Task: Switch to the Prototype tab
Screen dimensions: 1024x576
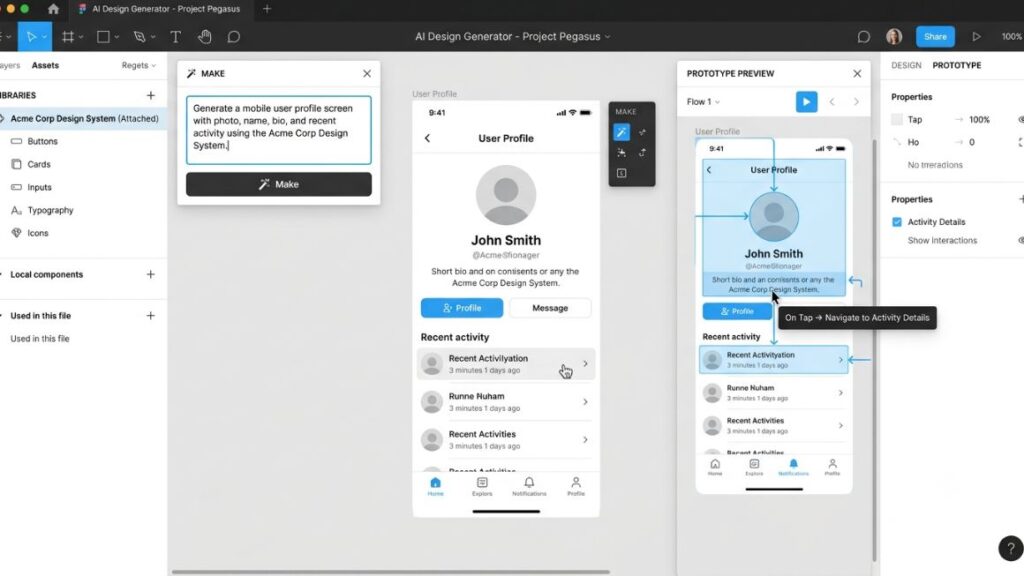Action: 957,65
